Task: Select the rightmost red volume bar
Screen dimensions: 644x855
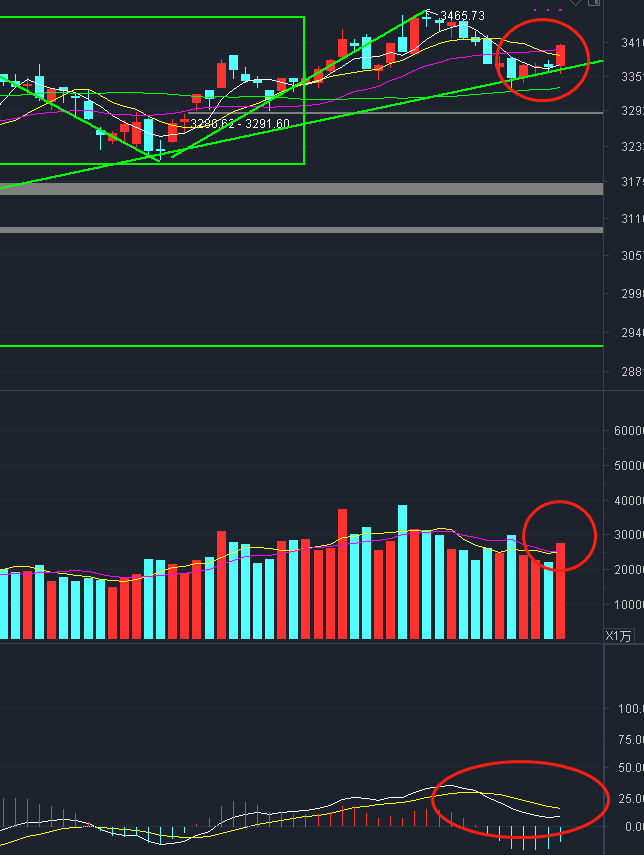Action: coord(560,591)
